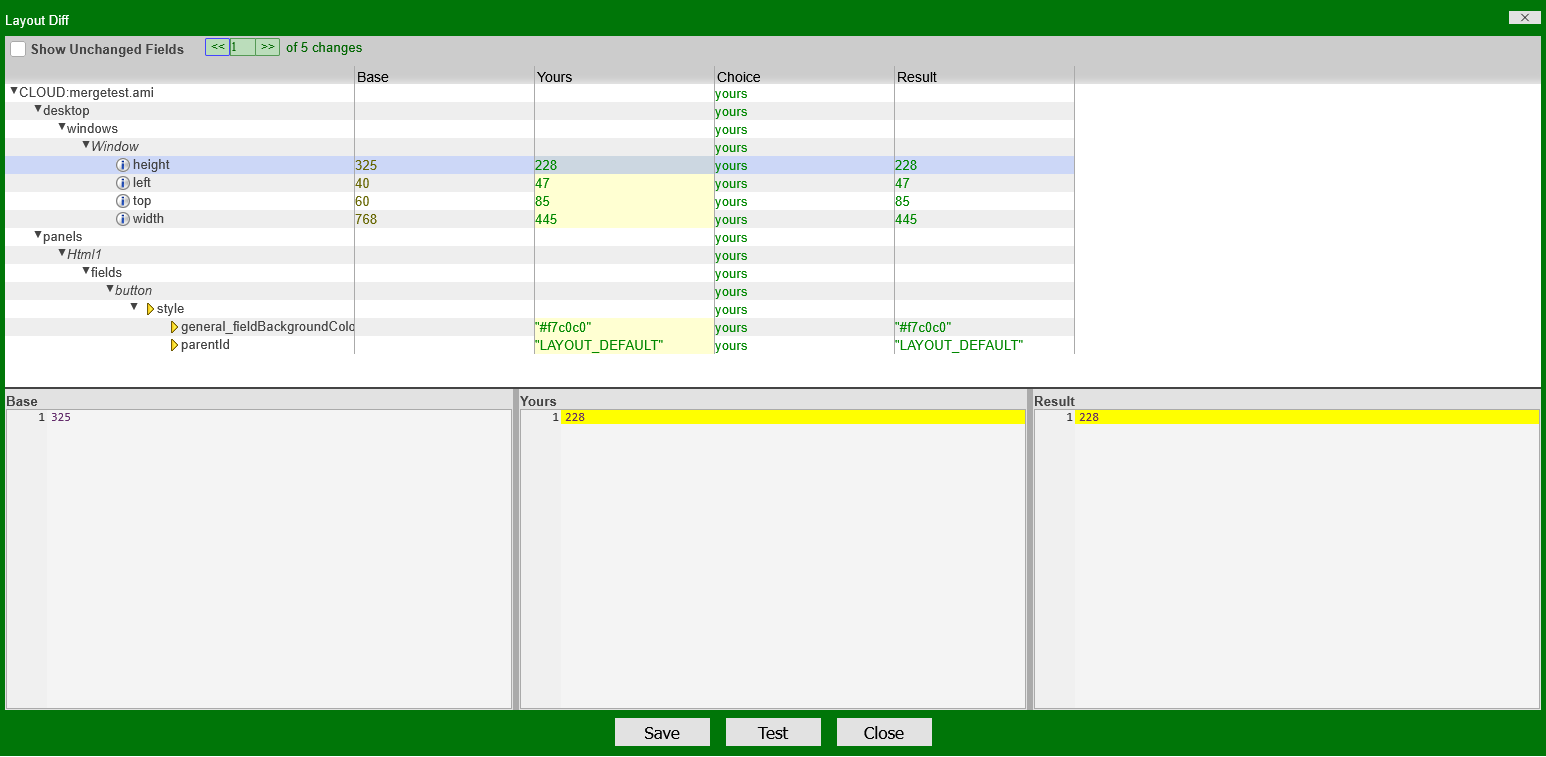
Task: Click the info icon beside top
Action: [123, 201]
